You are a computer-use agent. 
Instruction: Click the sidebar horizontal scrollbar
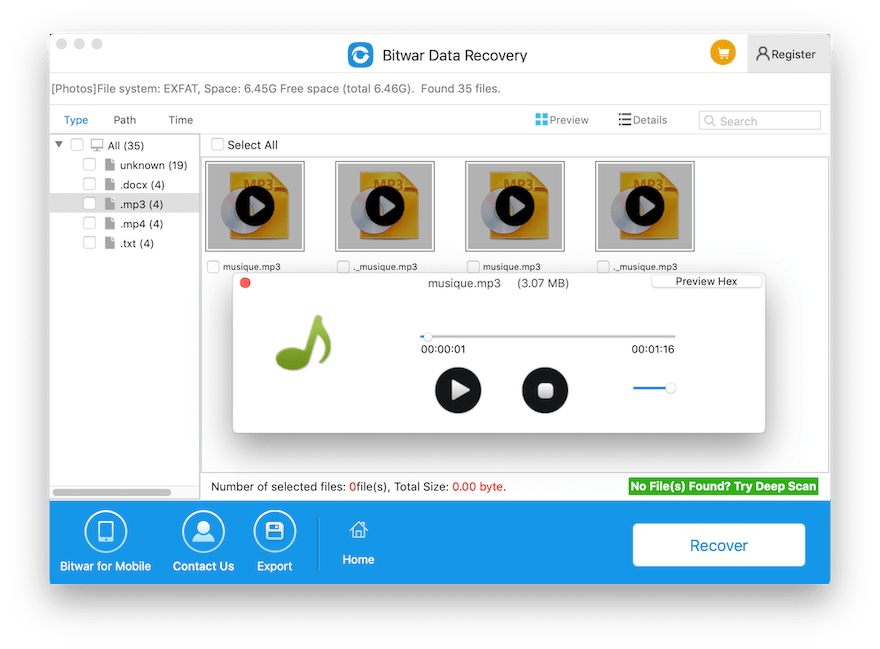(x=112, y=492)
